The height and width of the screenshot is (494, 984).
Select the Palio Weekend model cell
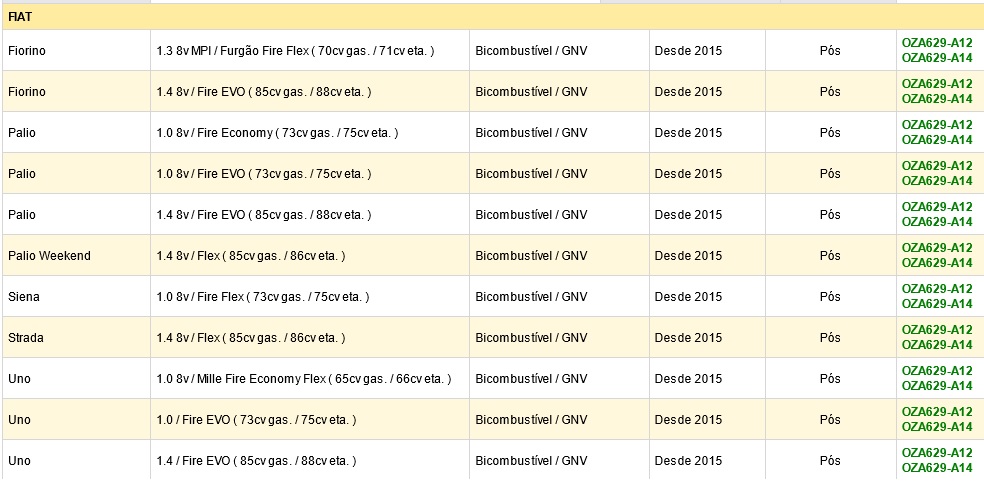pos(76,255)
